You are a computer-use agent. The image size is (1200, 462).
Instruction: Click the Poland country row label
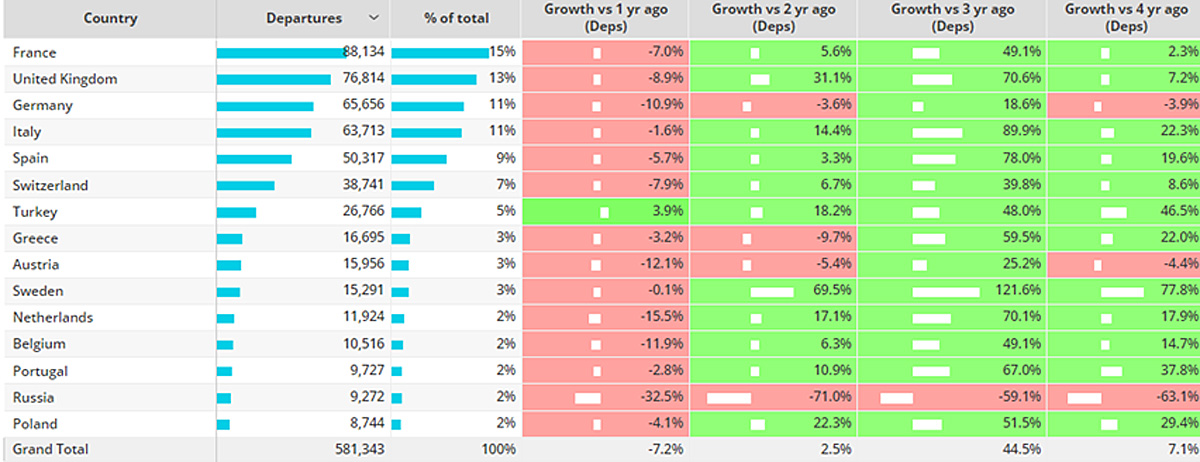[x=35, y=423]
